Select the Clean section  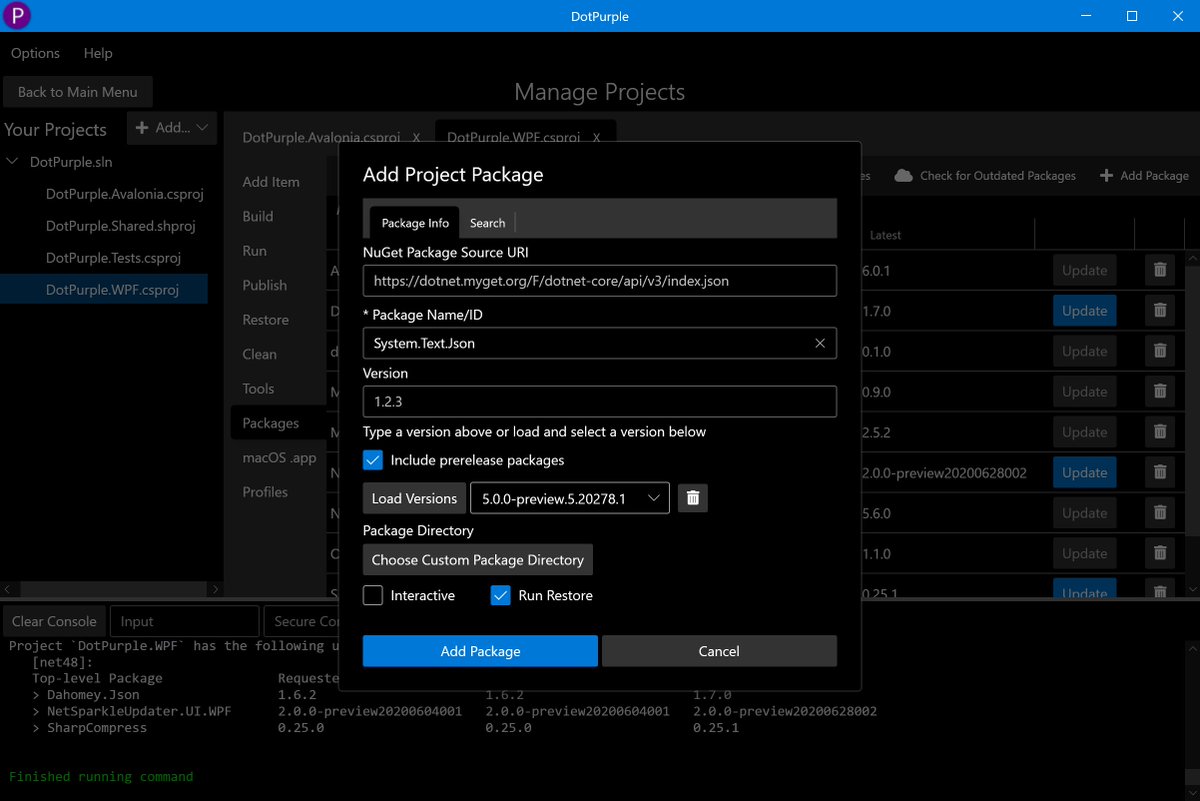(259, 354)
